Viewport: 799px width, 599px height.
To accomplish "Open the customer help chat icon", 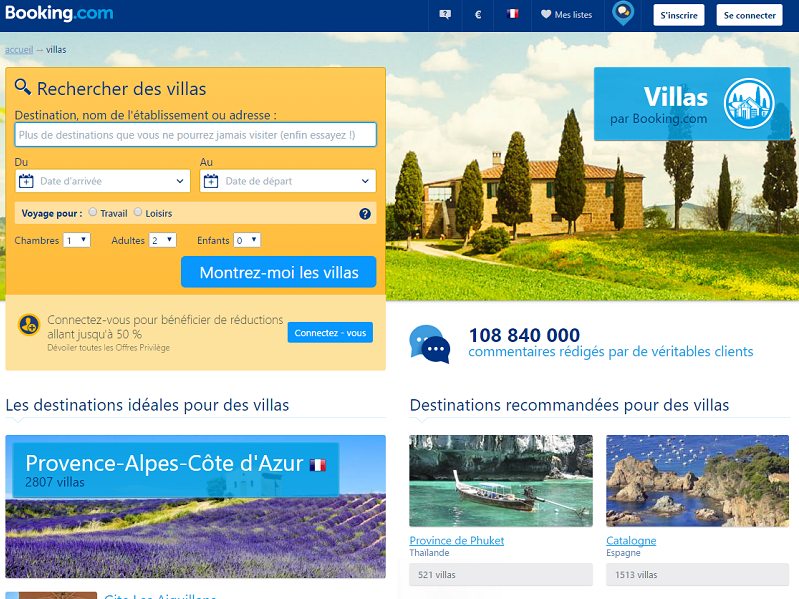I will click(x=445, y=15).
